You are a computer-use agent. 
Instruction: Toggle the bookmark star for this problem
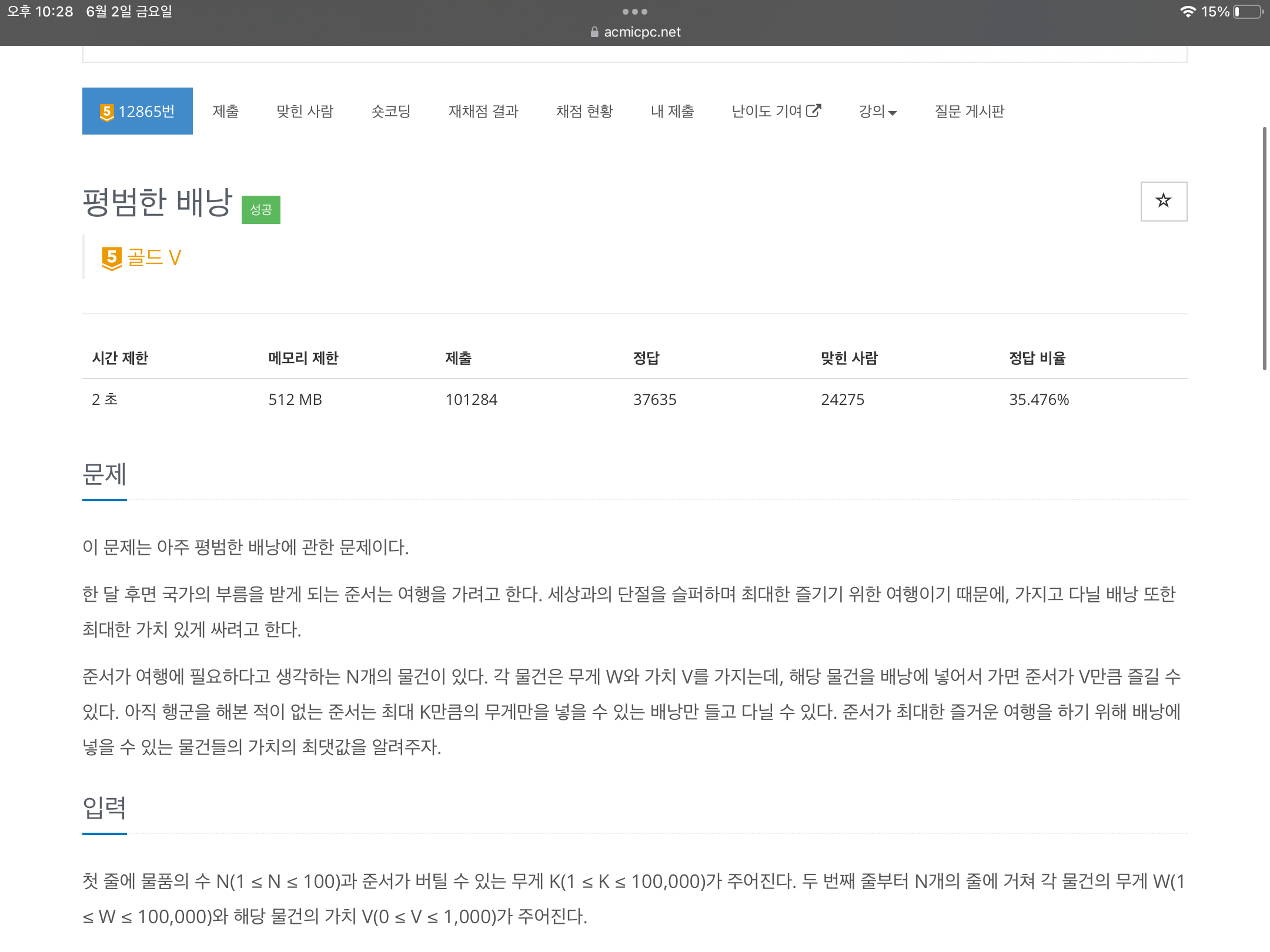click(1164, 201)
